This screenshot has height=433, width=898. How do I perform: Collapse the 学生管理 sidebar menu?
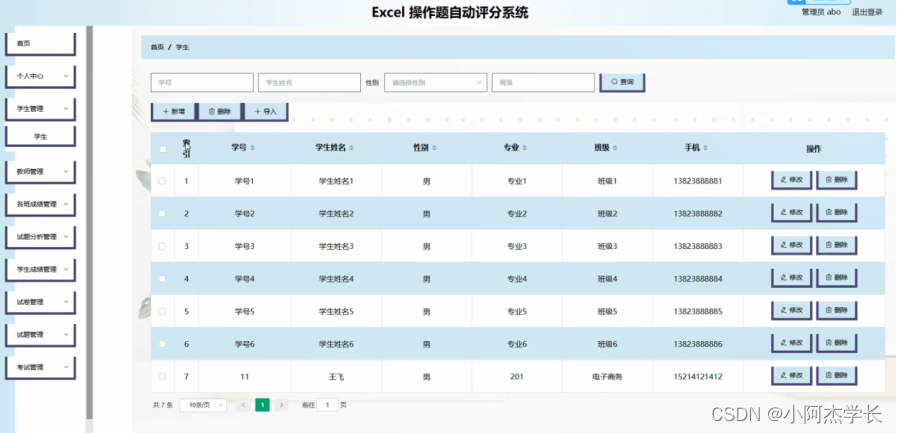coord(40,109)
